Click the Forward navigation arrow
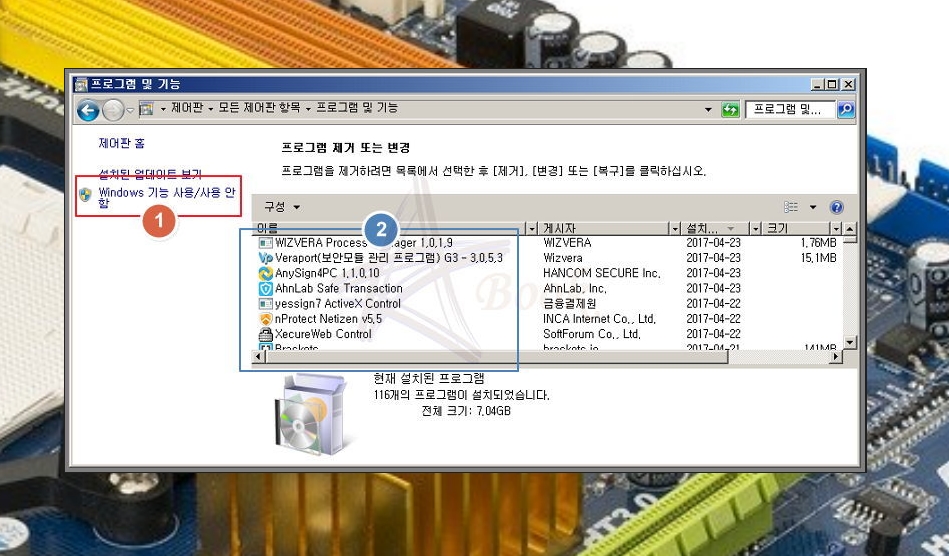Screen dimensions: 949x556 pos(113,110)
